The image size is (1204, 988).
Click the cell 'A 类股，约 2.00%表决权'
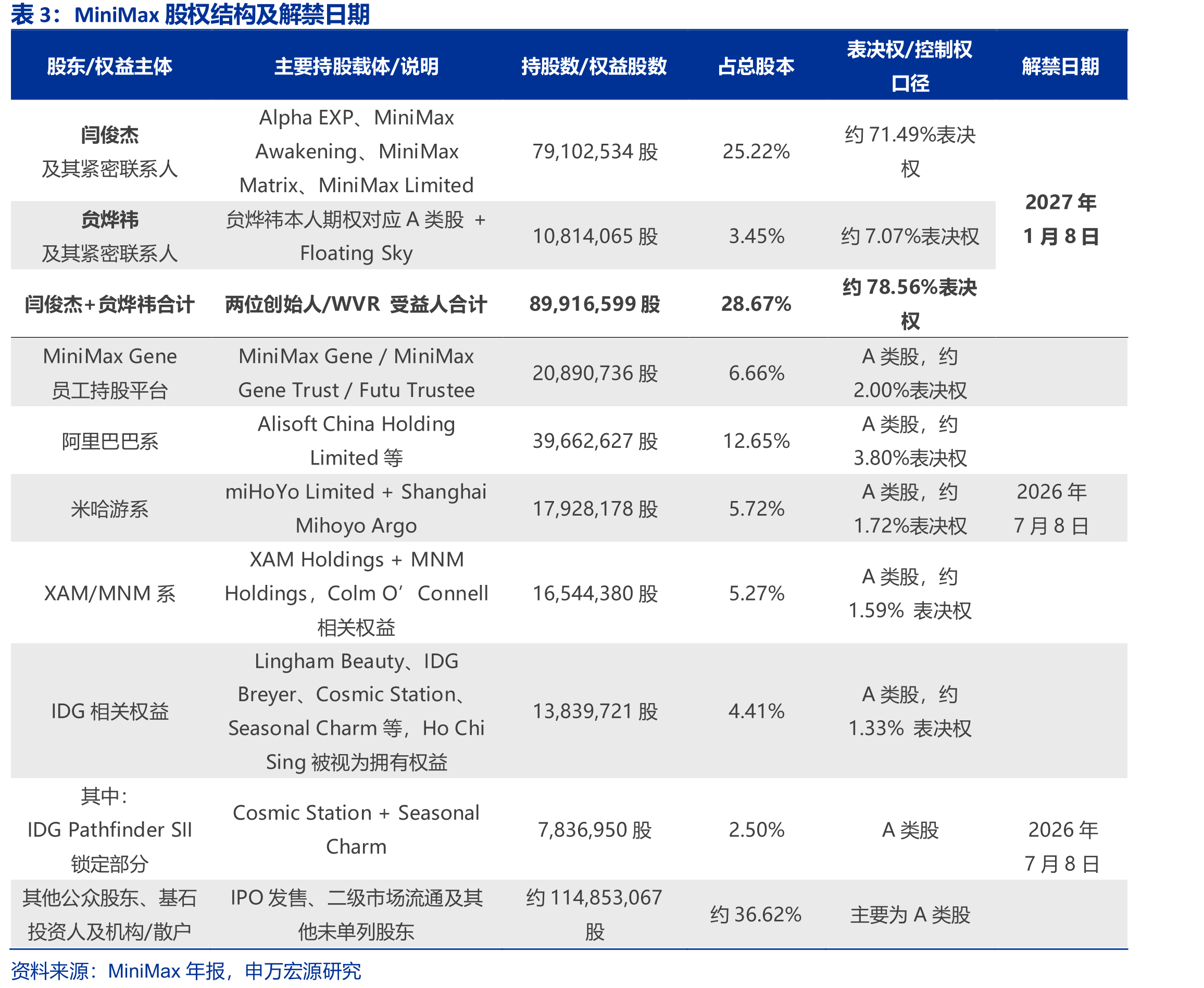tap(910, 373)
